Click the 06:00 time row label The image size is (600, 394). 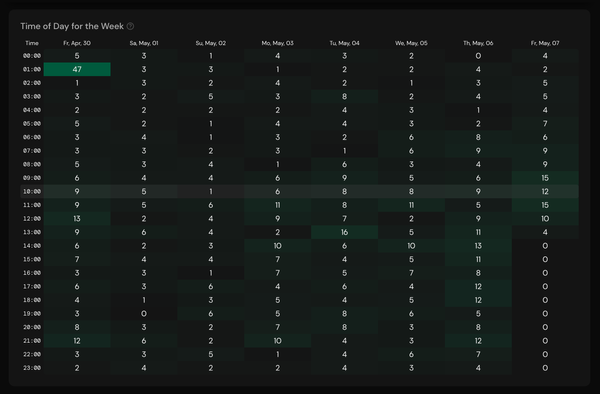pyautogui.click(x=32, y=137)
